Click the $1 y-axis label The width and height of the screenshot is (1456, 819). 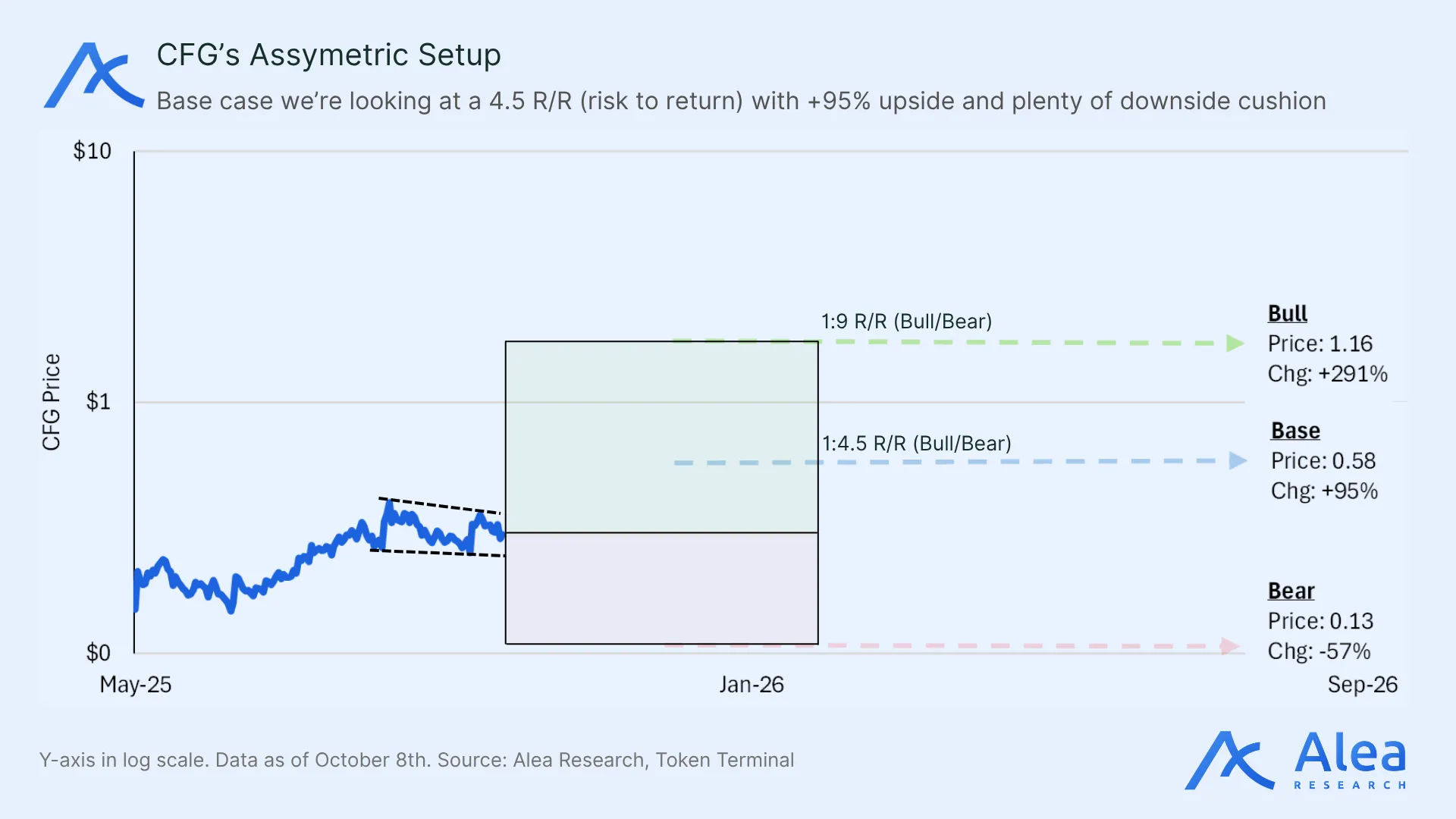(x=98, y=401)
